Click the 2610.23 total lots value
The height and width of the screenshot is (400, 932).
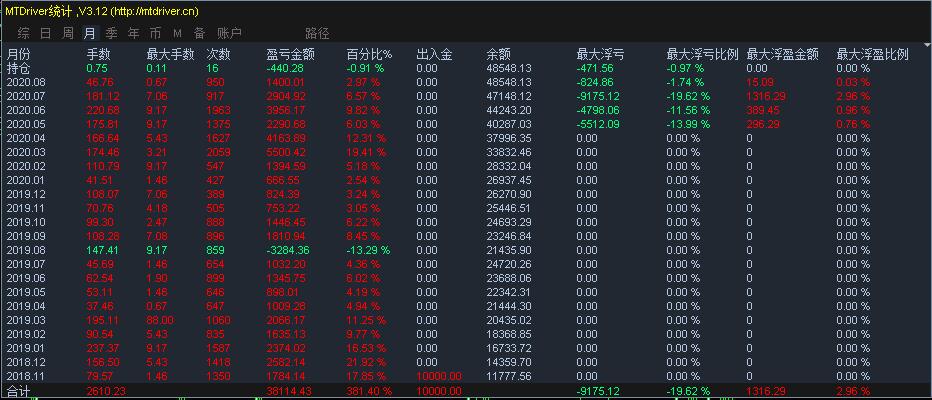pyautogui.click(x=106, y=391)
